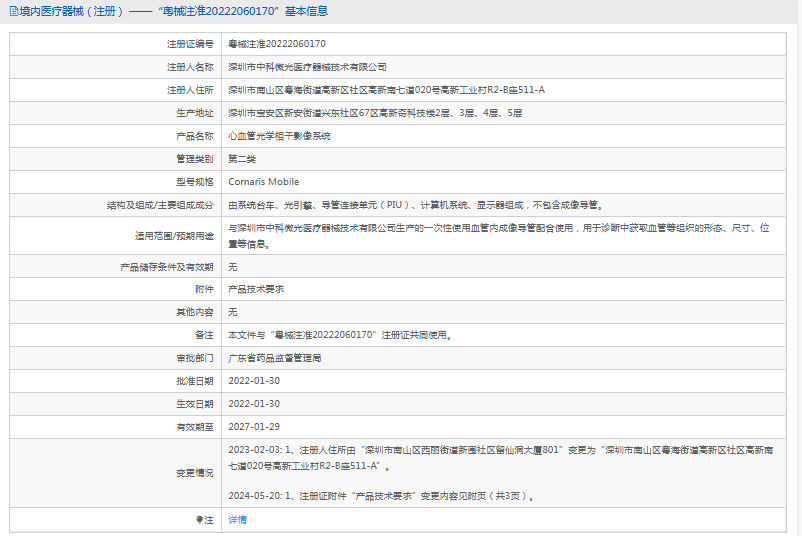Select the 无 value for 产品储存条件及有效期
This screenshot has width=802, height=536.
click(x=233, y=267)
